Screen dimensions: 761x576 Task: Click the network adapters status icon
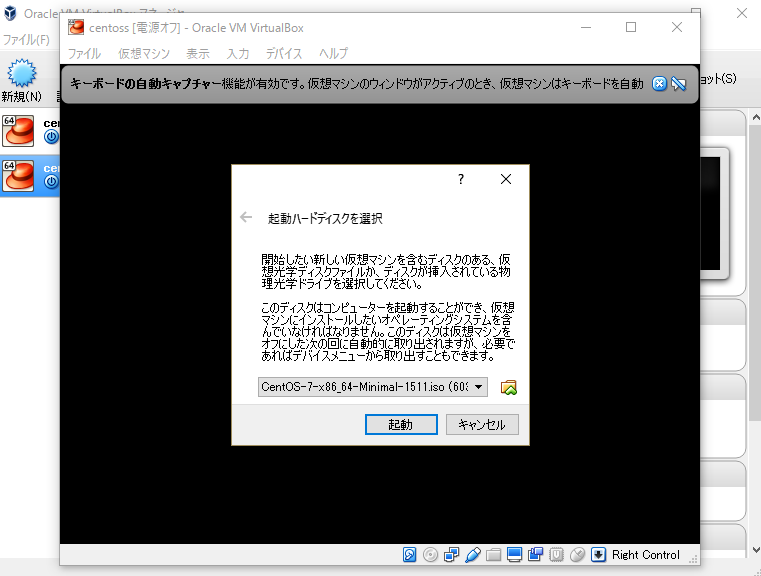(451, 554)
